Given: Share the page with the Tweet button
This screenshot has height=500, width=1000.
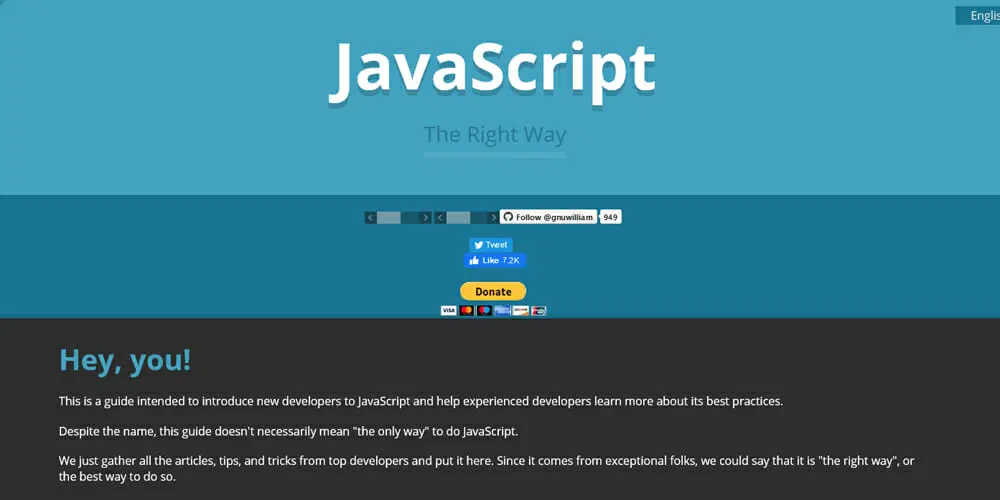Looking at the screenshot, I should tap(491, 245).
